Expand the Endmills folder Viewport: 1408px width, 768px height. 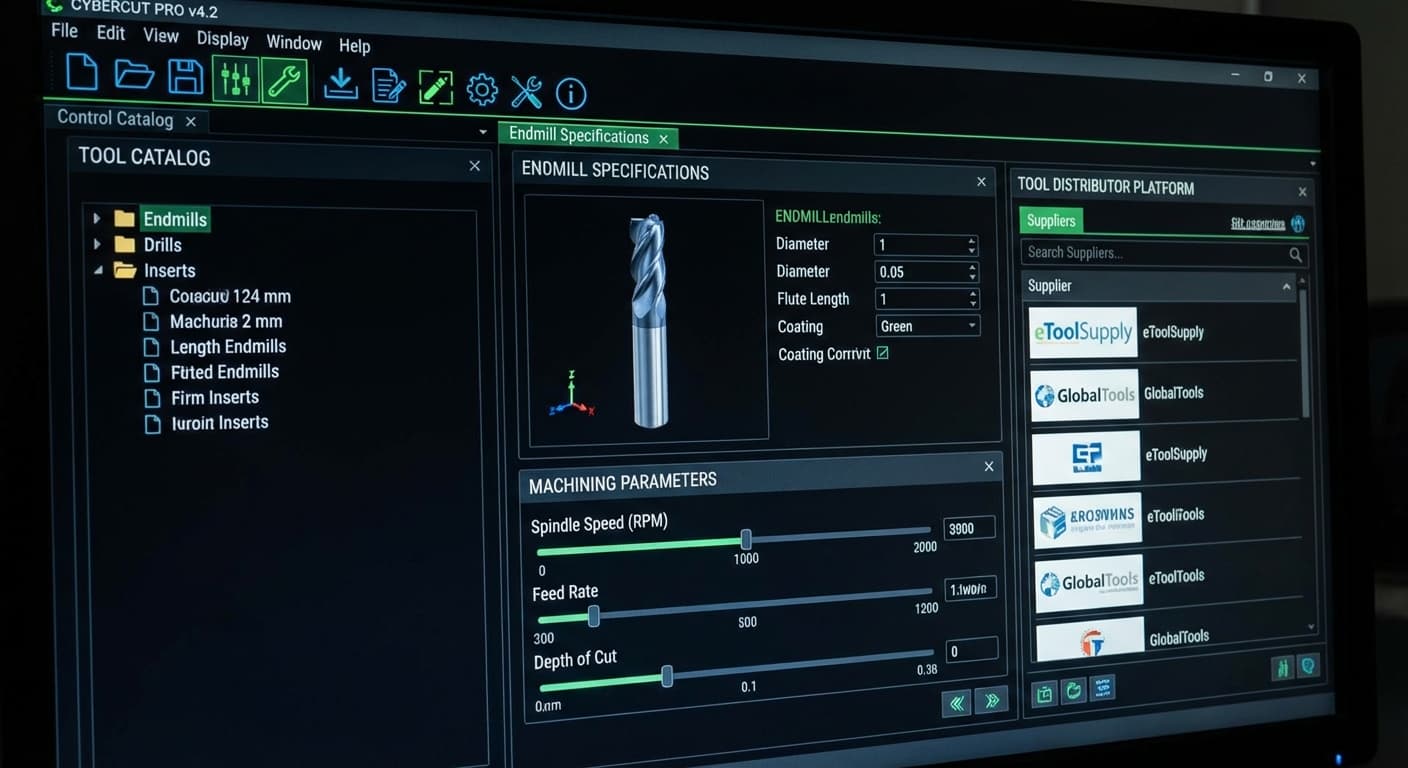pos(96,218)
